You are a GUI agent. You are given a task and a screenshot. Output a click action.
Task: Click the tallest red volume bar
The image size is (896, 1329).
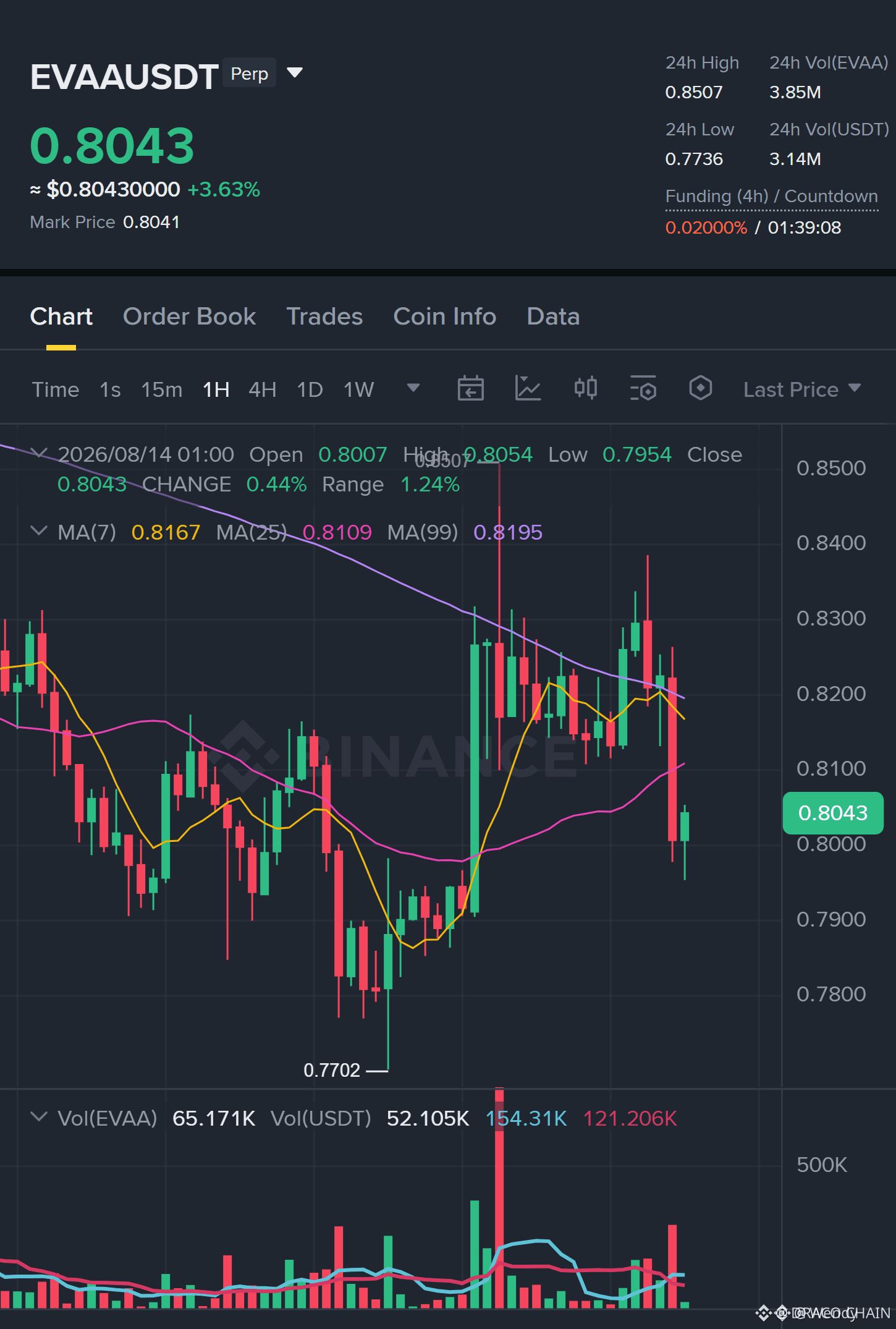point(499,1198)
